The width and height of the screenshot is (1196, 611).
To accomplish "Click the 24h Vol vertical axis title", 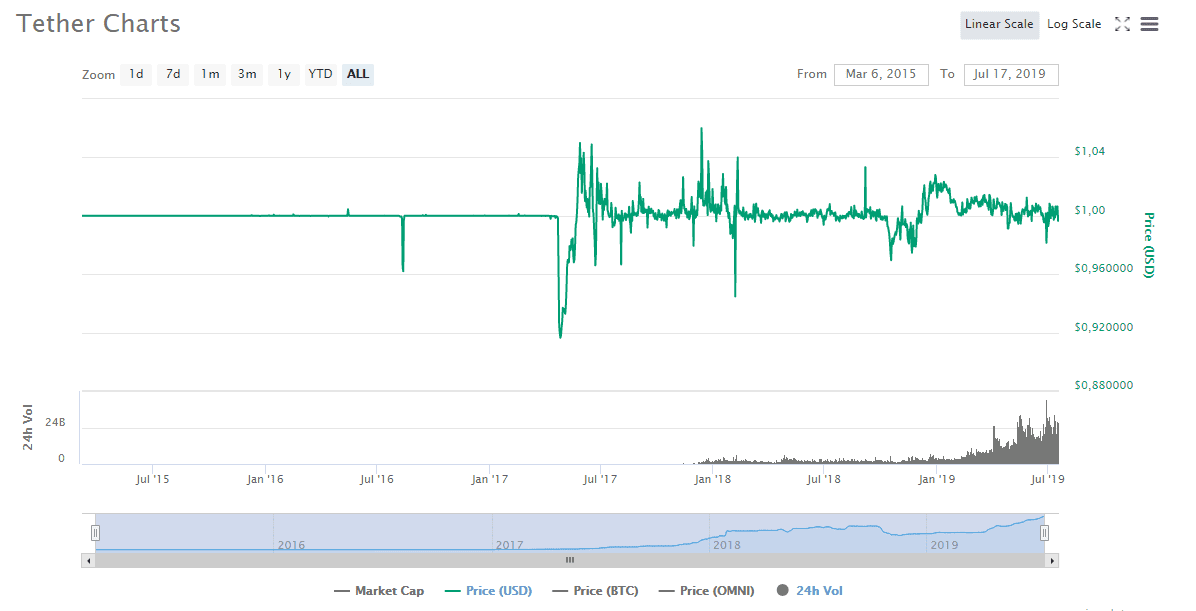I will [x=27, y=428].
